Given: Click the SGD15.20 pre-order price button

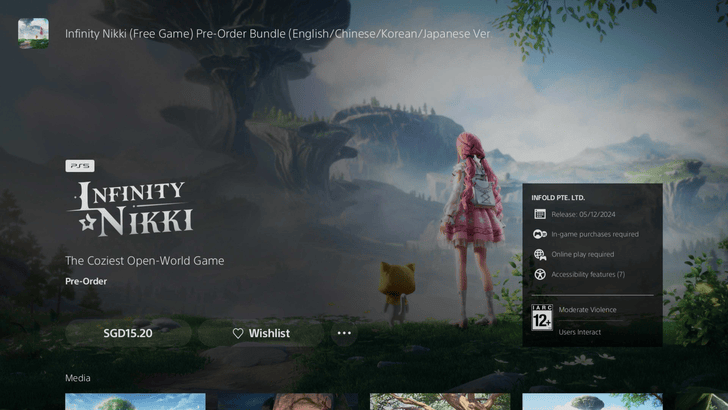Looking at the screenshot, I should 128,333.
